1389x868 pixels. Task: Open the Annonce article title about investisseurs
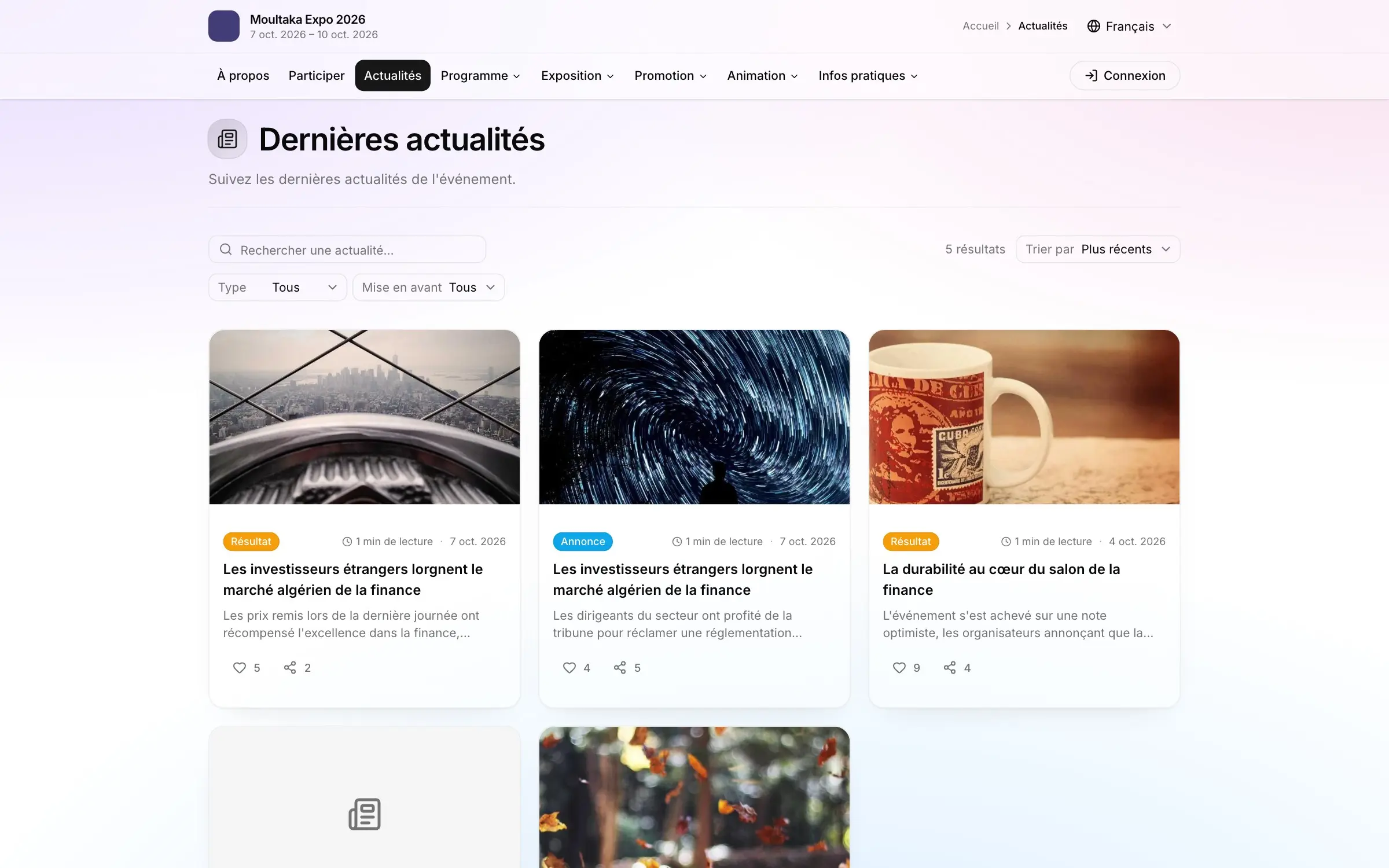pos(683,579)
